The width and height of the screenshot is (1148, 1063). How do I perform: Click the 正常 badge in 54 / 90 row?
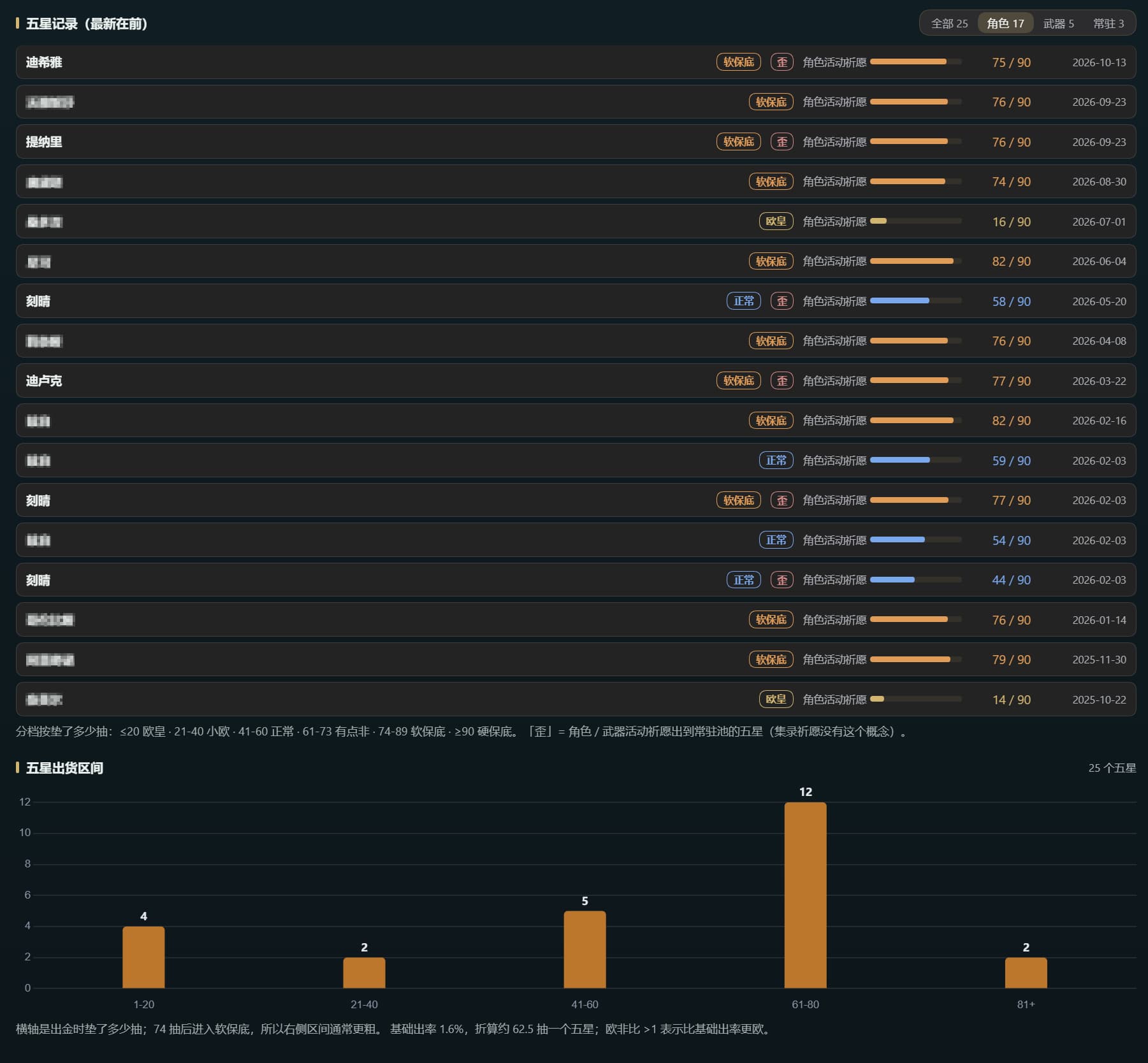pos(776,540)
